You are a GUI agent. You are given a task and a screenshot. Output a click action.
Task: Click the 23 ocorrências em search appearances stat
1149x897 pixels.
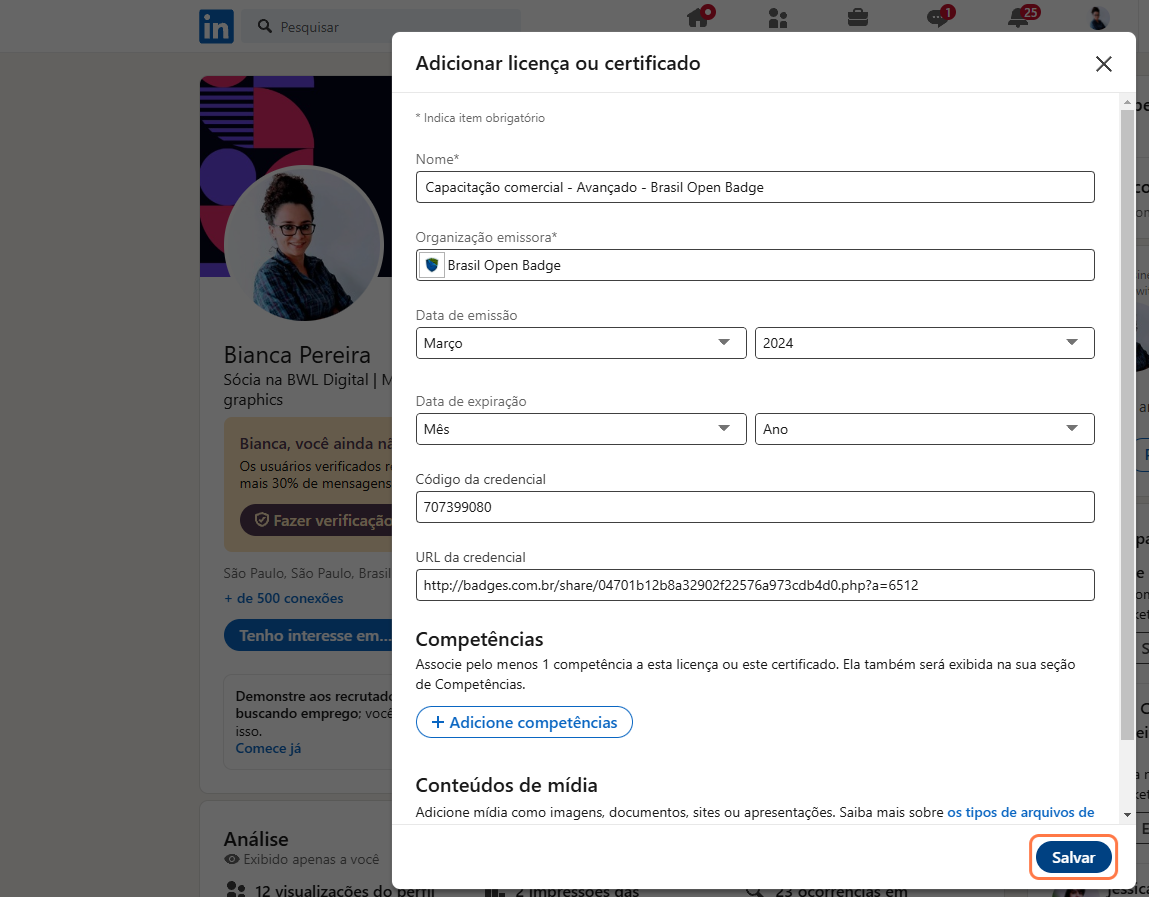point(826,890)
